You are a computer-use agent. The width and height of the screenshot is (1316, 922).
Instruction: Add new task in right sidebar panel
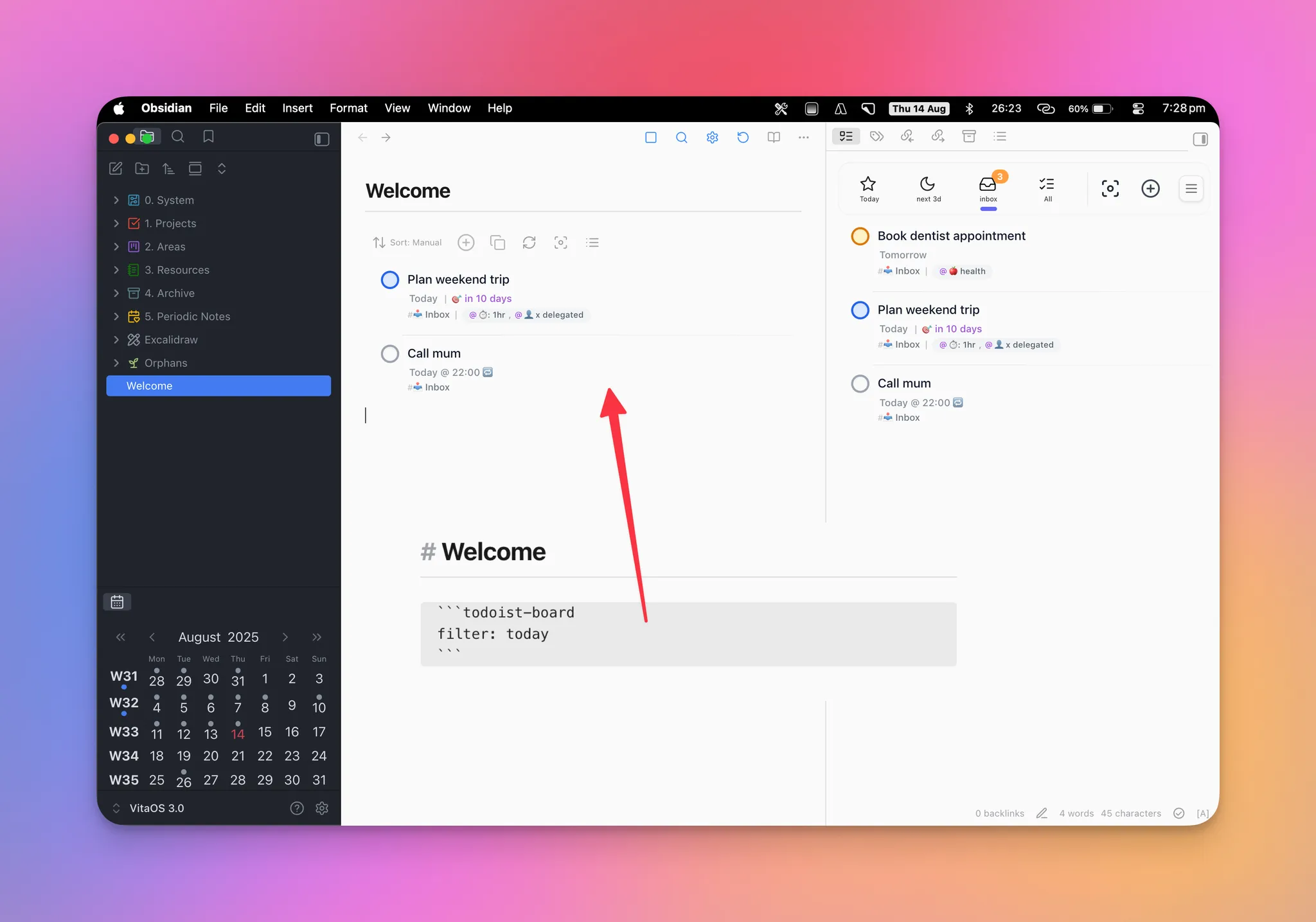1150,188
